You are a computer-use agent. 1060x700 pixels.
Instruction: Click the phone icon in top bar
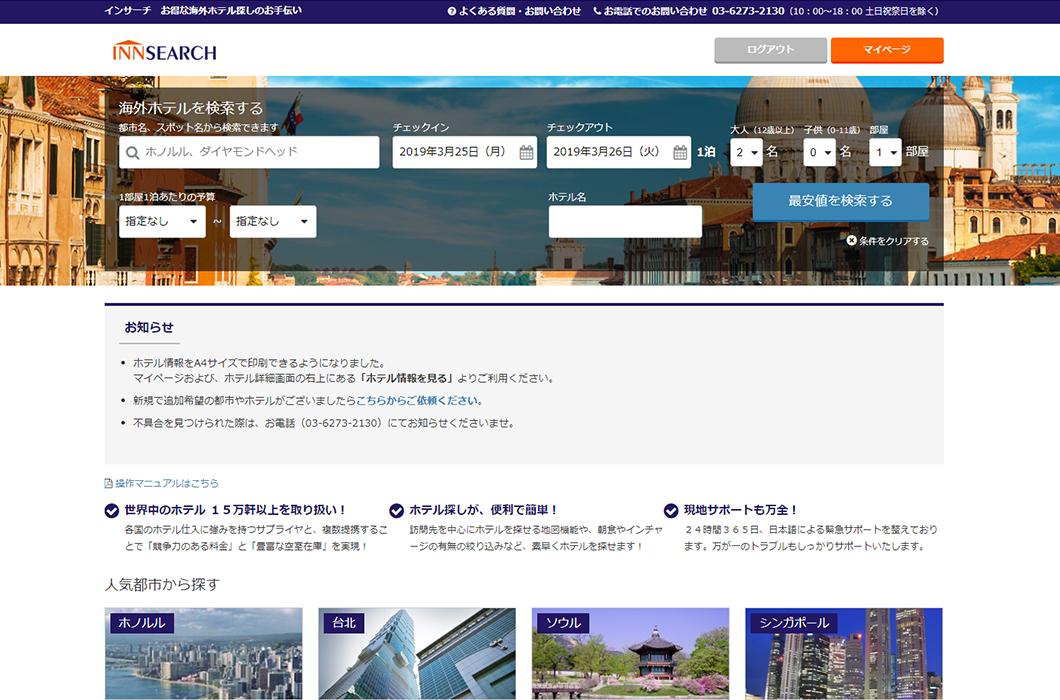tap(597, 11)
